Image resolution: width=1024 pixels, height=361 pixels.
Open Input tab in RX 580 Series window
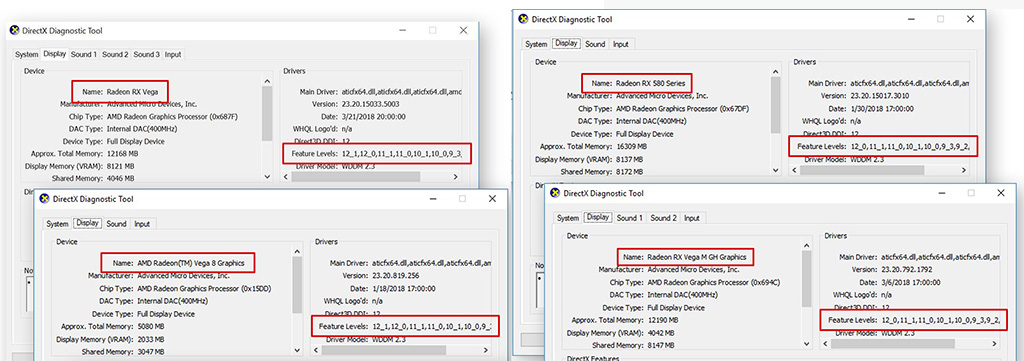coord(621,44)
